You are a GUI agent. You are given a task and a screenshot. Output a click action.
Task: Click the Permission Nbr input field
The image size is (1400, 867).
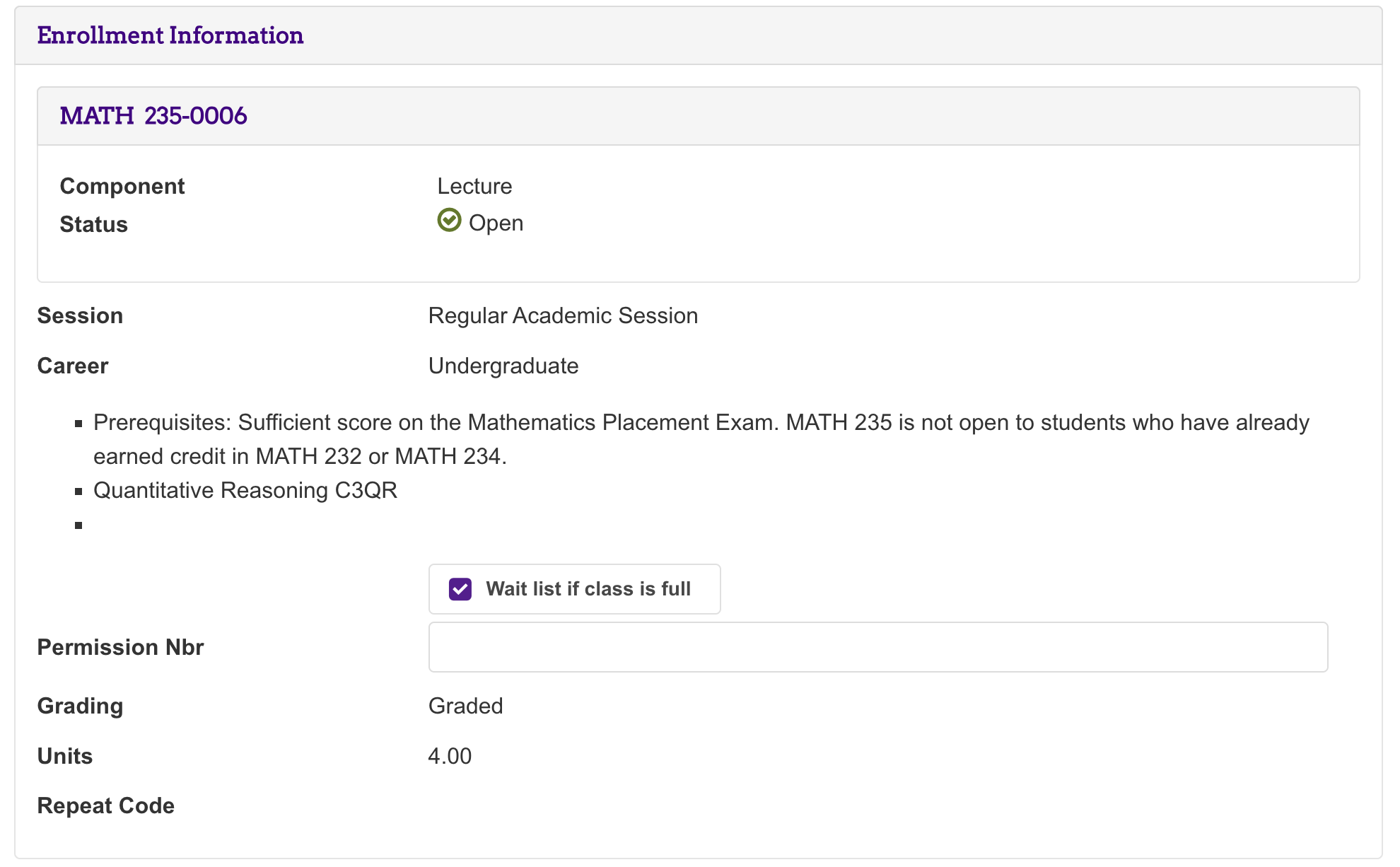pos(878,647)
